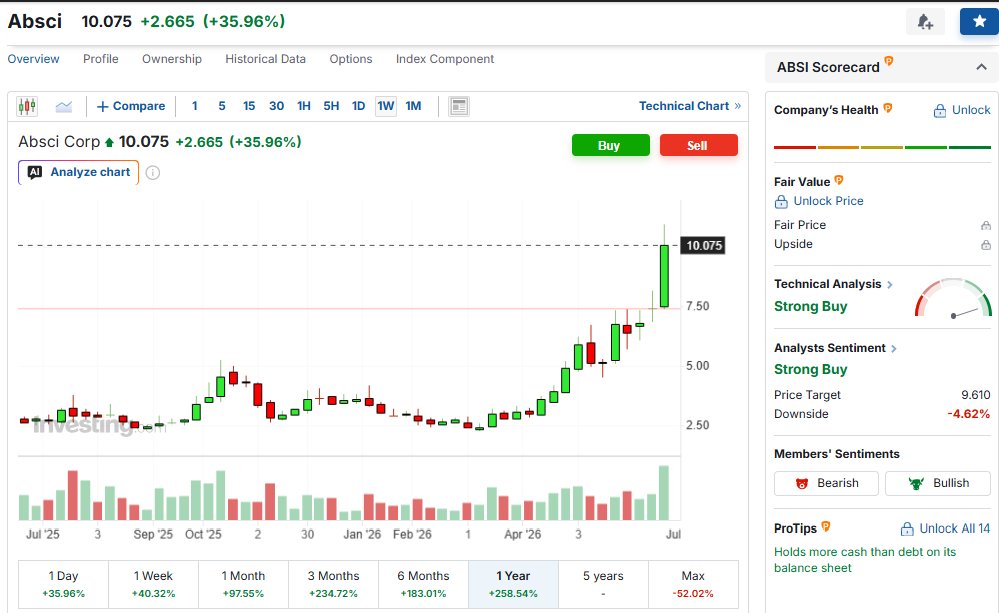Select the 1 Day range
The width and height of the screenshot is (999, 613).
pyautogui.click(x=64, y=584)
